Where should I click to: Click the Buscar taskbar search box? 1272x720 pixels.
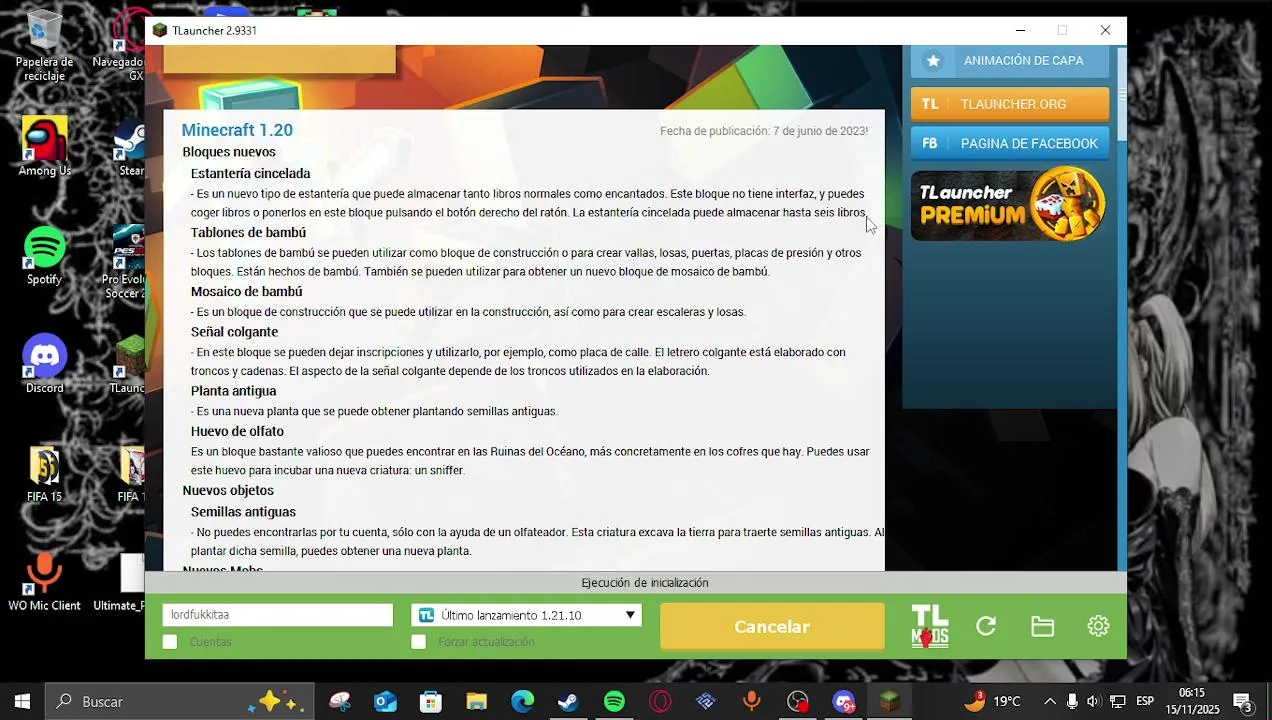pyautogui.click(x=180, y=702)
